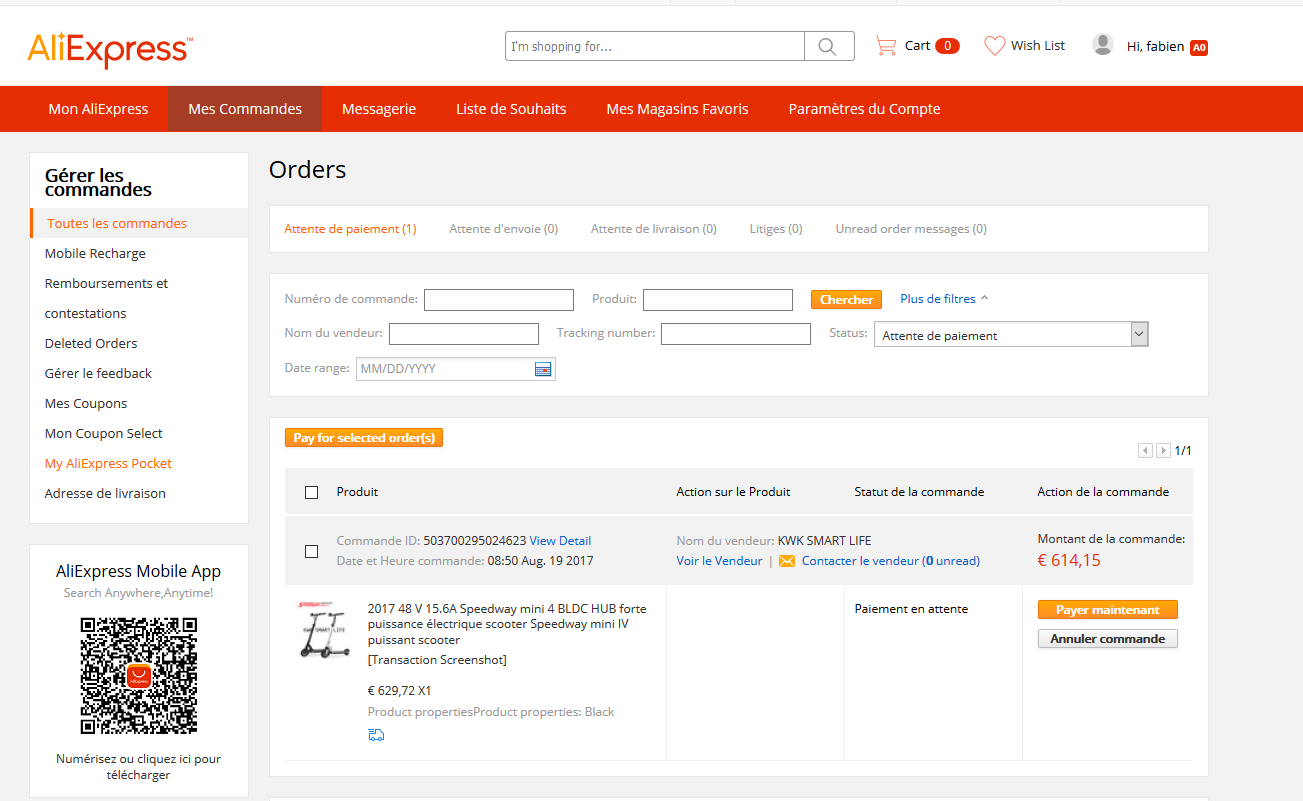Image resolution: width=1303 pixels, height=801 pixels.
Task: Go to next page arrow
Action: tap(1163, 451)
